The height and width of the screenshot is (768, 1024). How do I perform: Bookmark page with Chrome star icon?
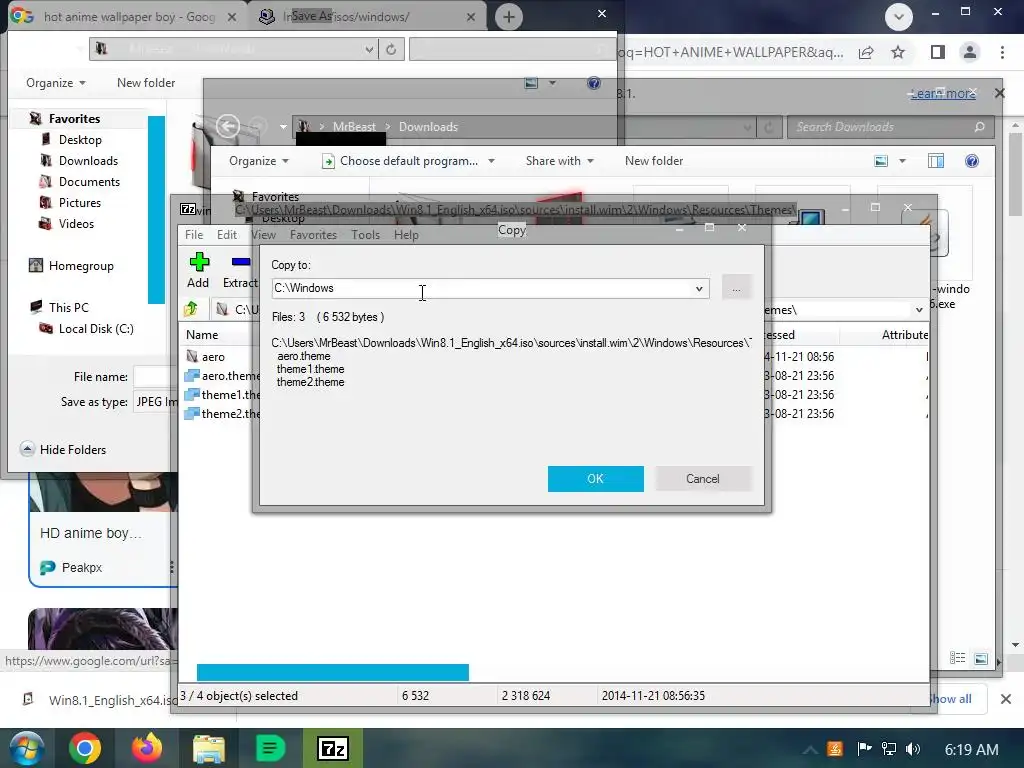point(898,52)
